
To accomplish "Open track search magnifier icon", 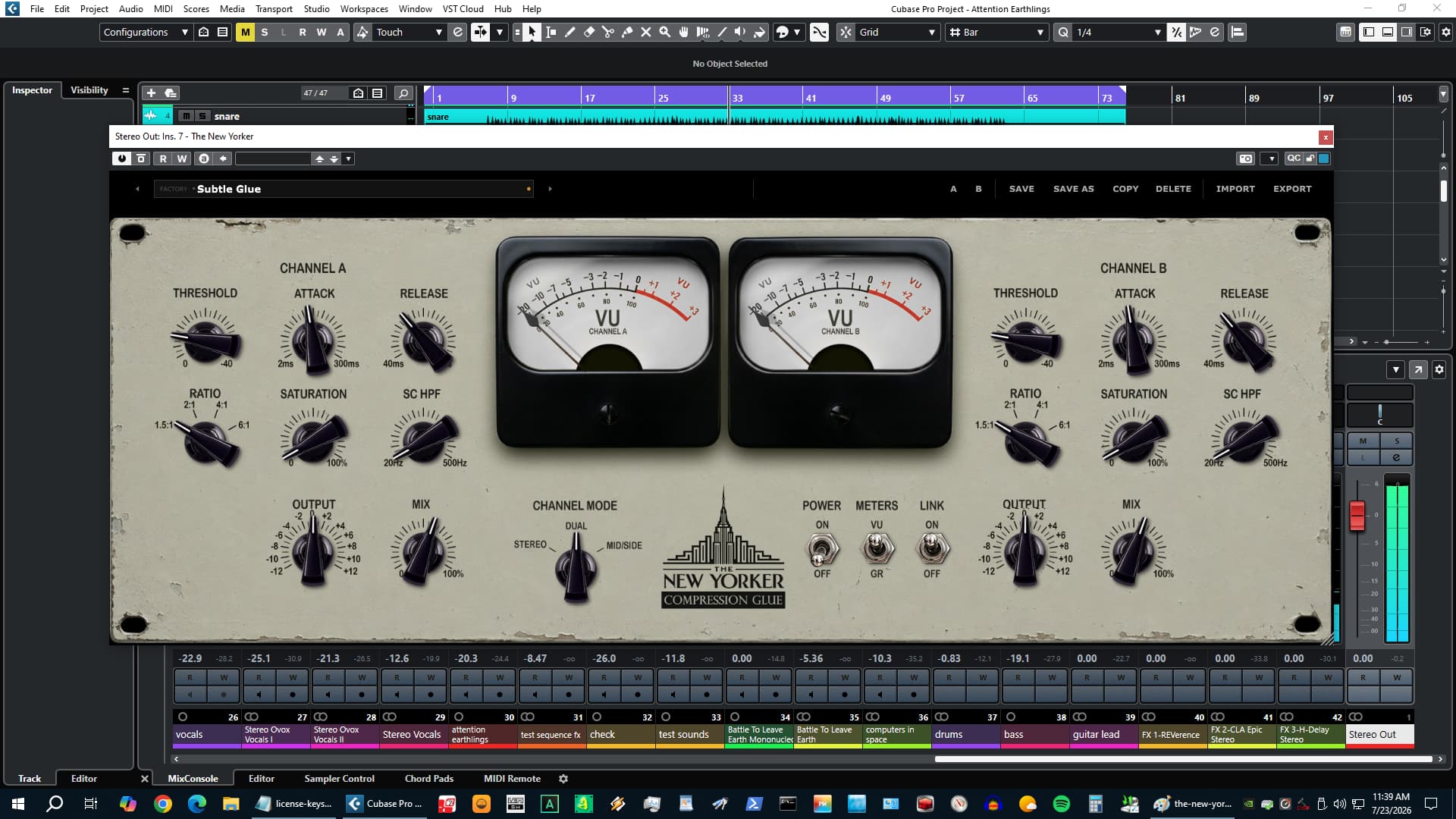I will pos(403,93).
